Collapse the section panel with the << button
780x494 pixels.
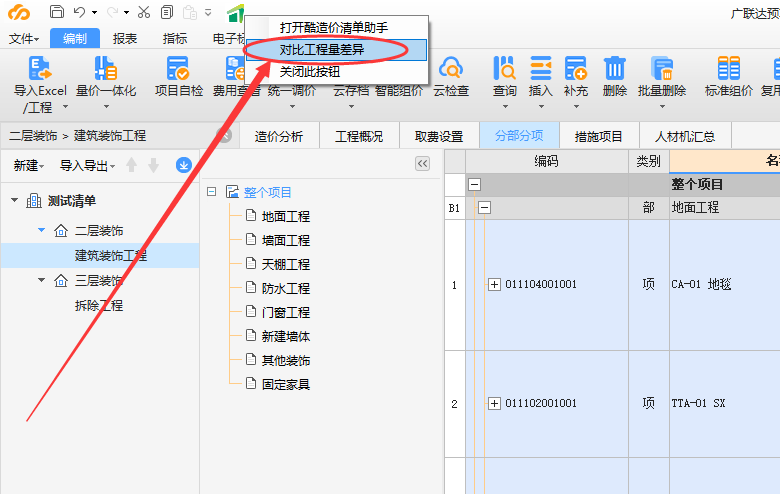[x=422, y=164]
